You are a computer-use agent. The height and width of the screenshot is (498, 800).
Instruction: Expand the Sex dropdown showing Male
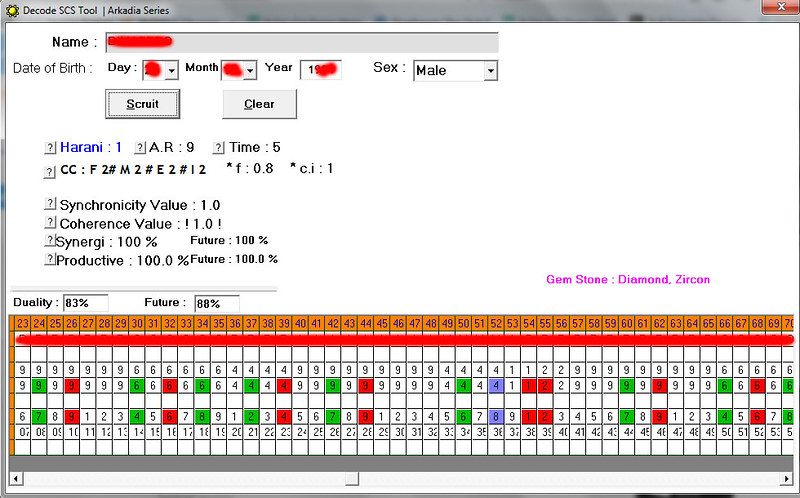[x=490, y=70]
